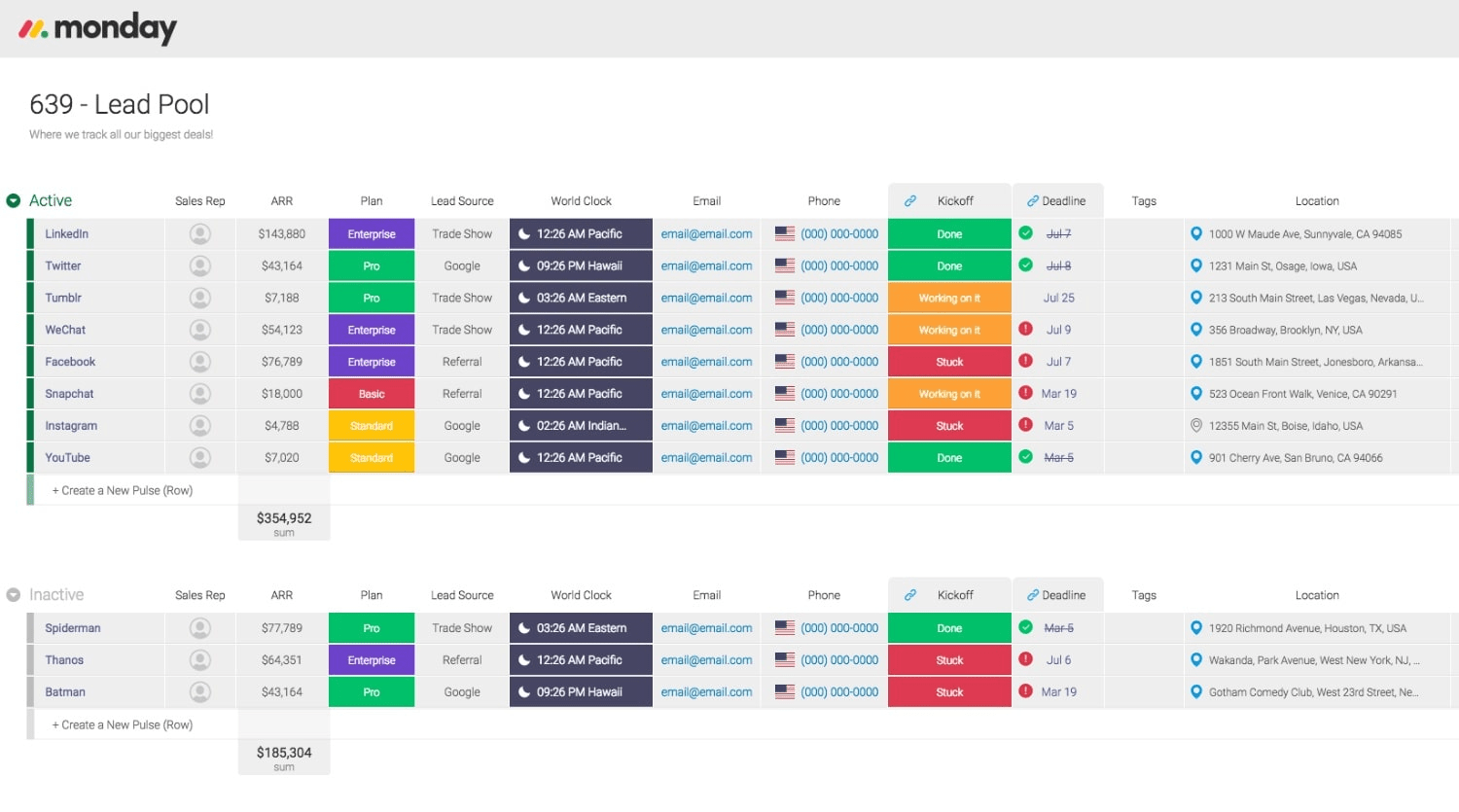This screenshot has height=812, width=1459.
Task: Open Spiderman sales rep avatar
Action: point(200,628)
